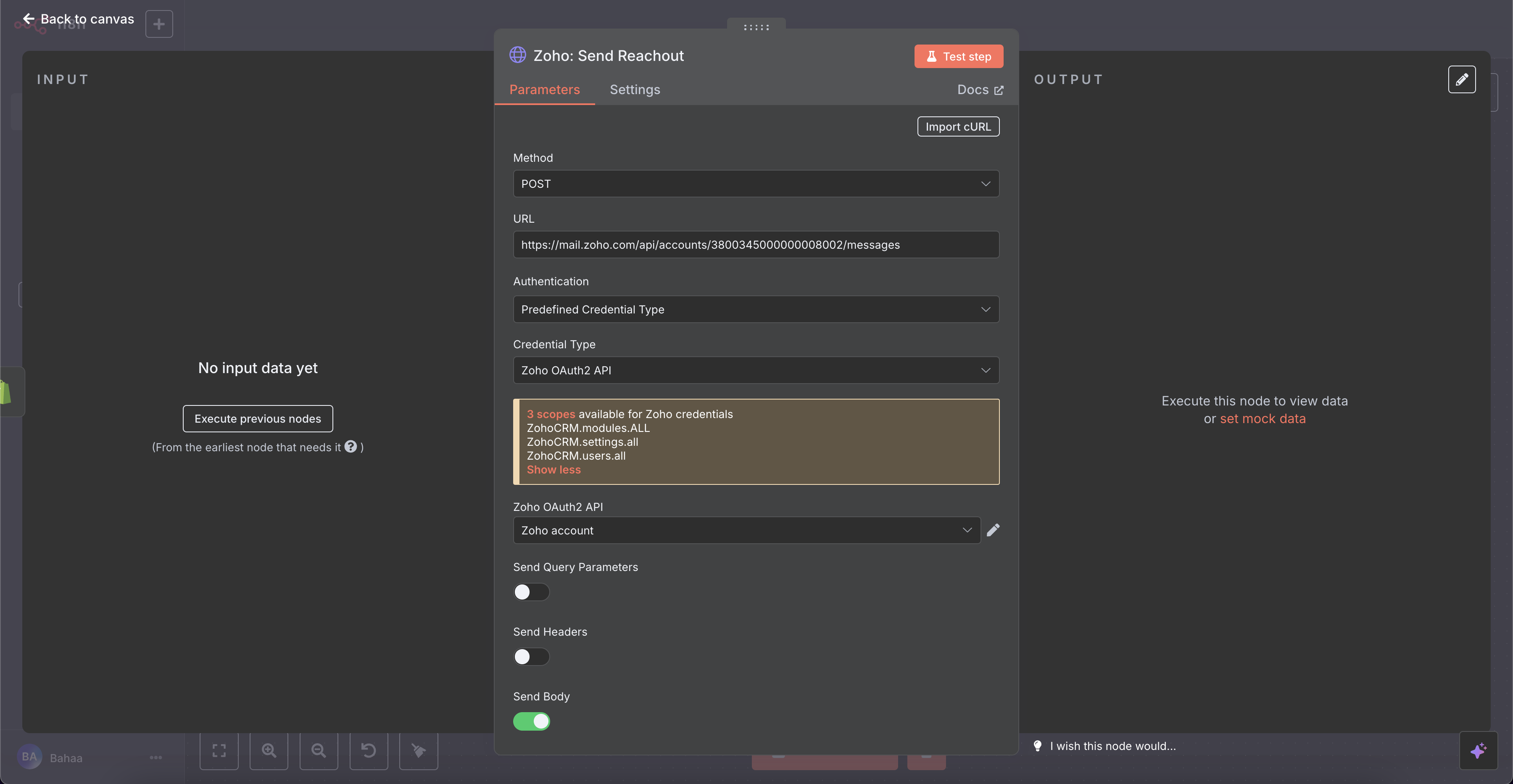Open the Zoho account credential dropdown
This screenshot has height=784, width=1513.
click(x=746, y=530)
